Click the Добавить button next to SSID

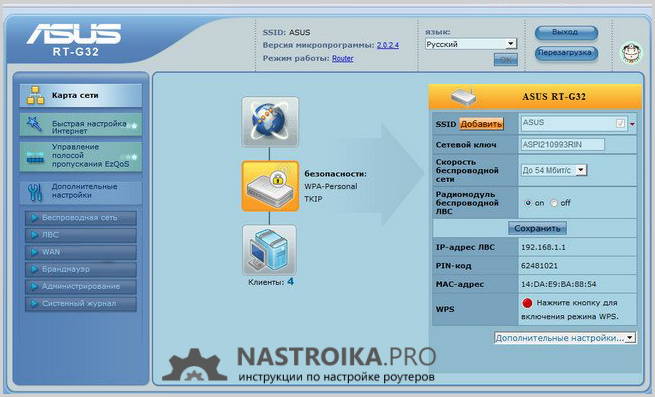[x=481, y=124]
